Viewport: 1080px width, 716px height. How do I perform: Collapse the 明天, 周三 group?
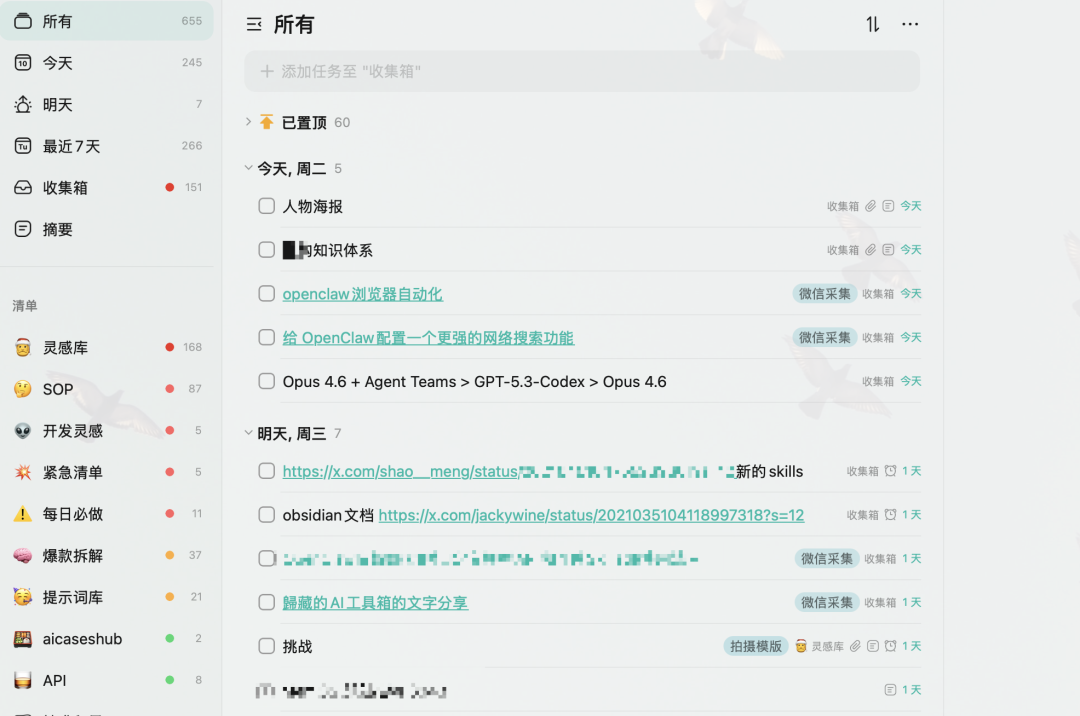(248, 433)
